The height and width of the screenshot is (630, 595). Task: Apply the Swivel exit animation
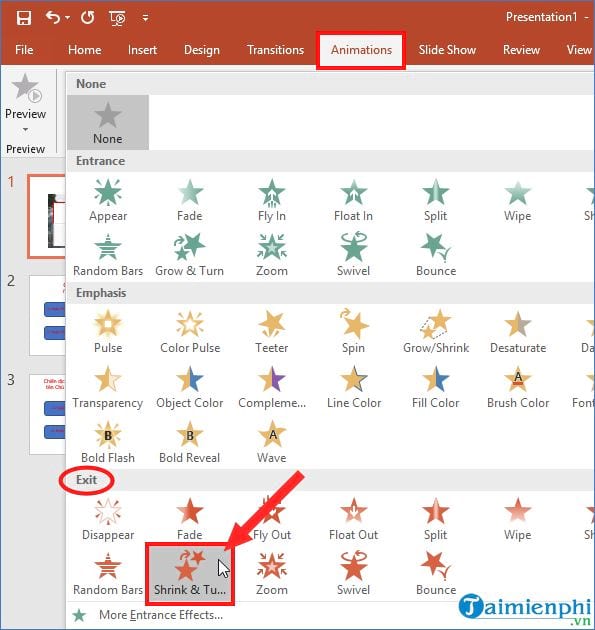(x=354, y=573)
